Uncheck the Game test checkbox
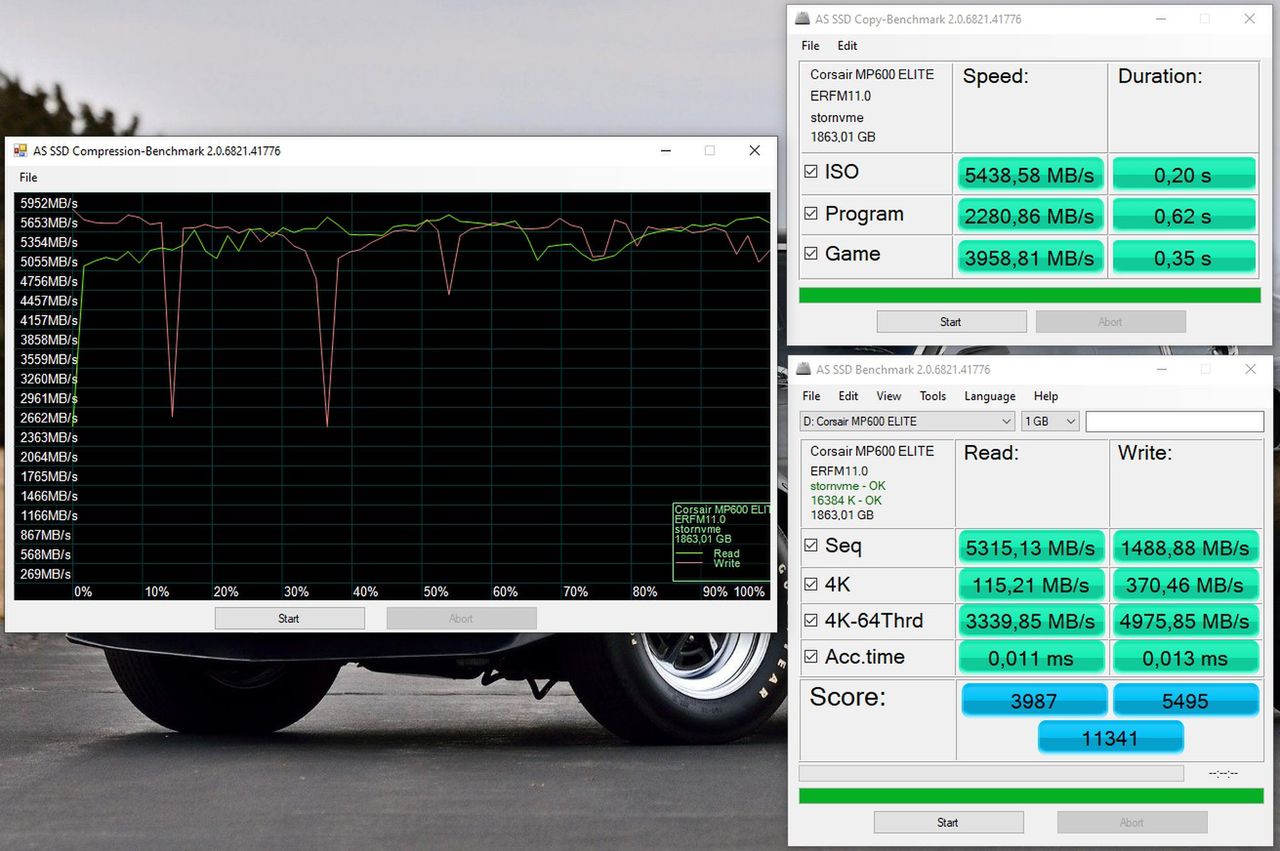This screenshot has width=1280, height=851. (811, 254)
